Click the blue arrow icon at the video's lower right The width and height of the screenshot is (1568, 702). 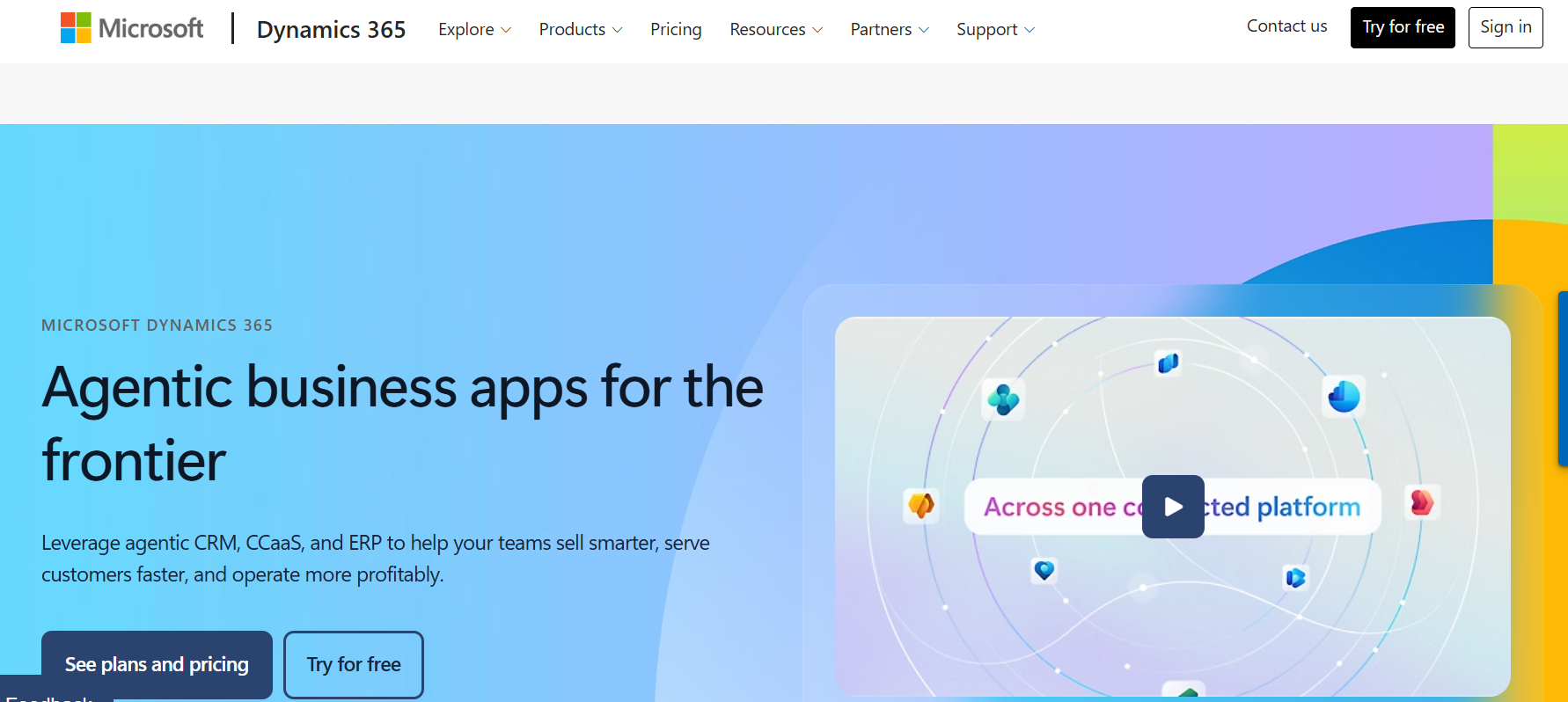click(x=1295, y=577)
